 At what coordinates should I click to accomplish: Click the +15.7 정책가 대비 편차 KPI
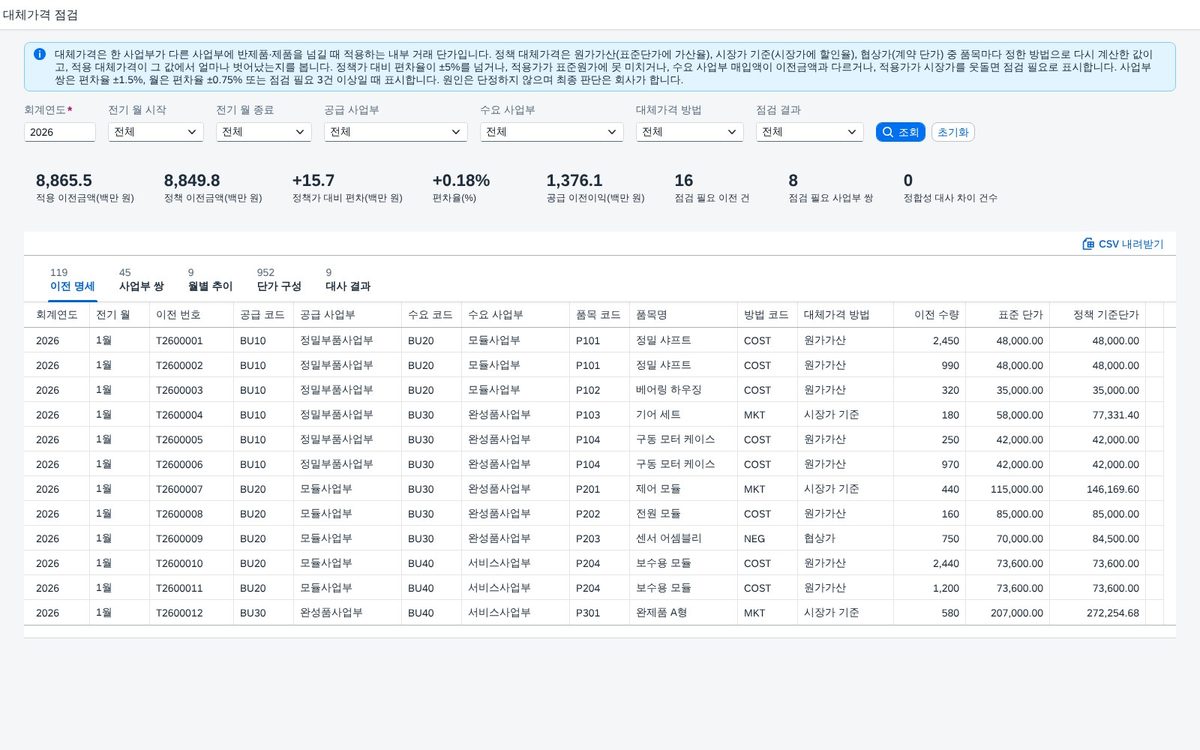[347, 187]
